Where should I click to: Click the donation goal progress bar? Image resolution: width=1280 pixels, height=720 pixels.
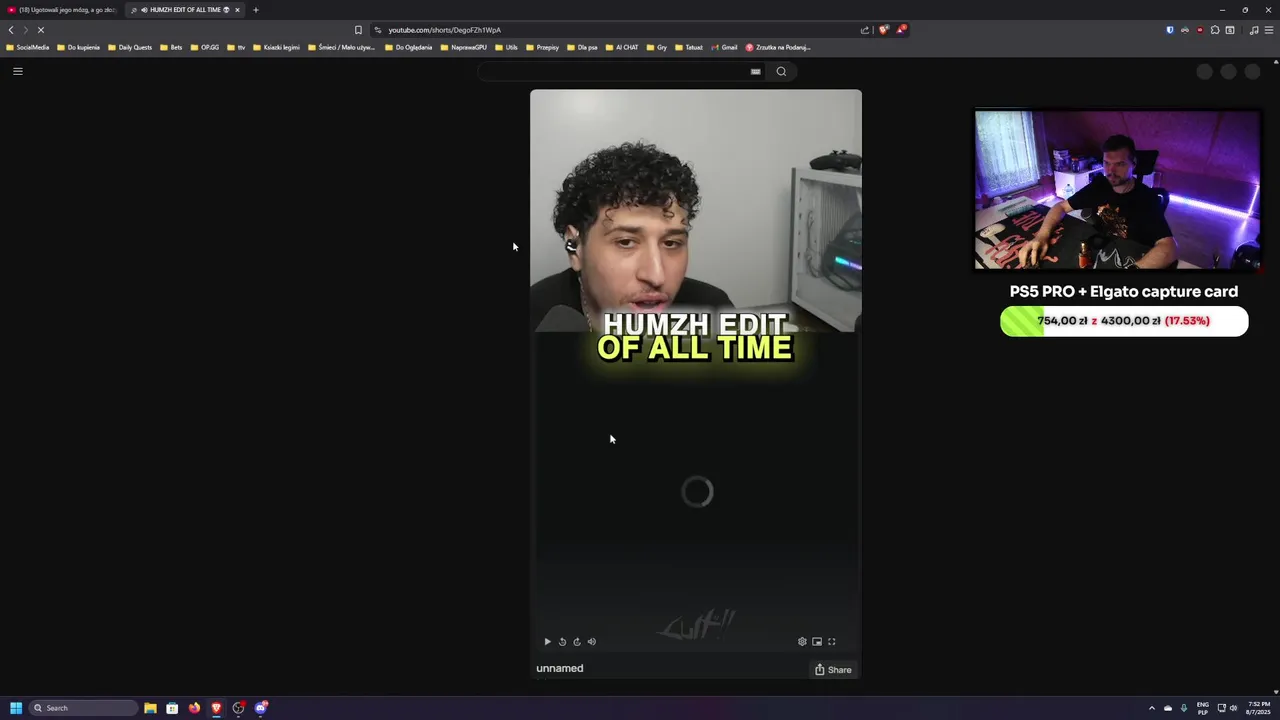coord(1124,321)
